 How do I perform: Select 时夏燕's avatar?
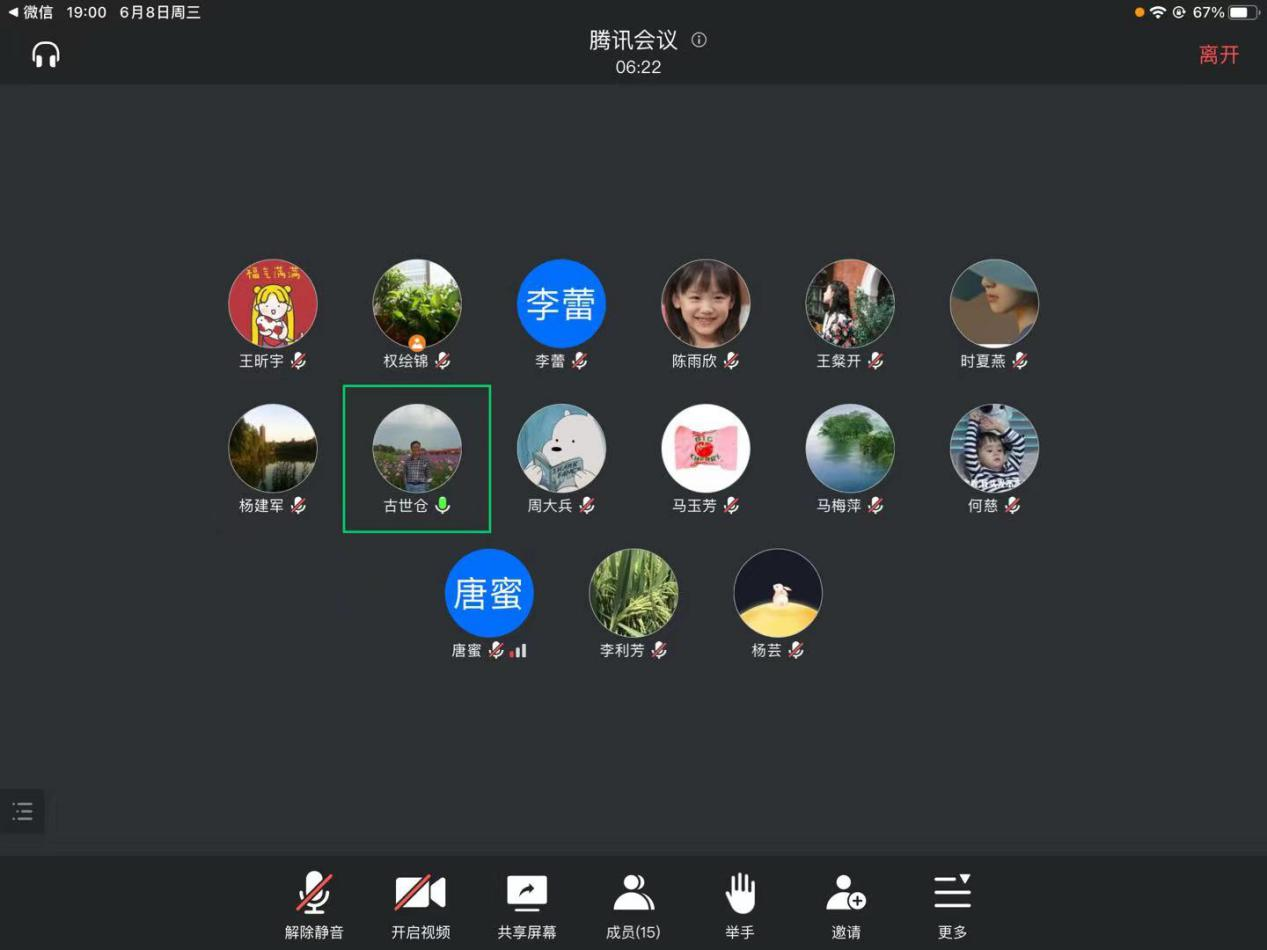994,304
